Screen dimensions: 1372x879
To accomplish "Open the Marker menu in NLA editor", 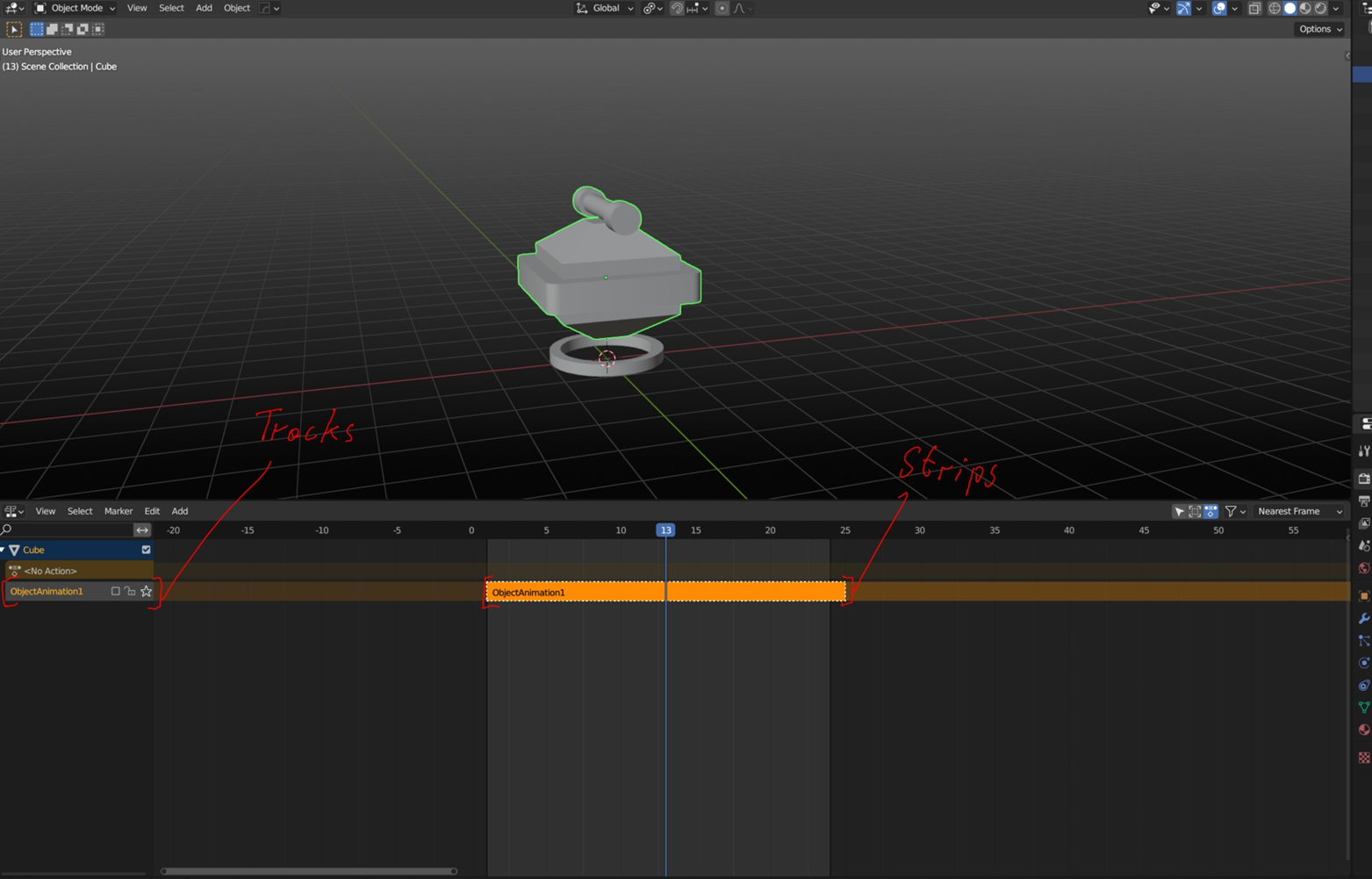I will pyautogui.click(x=119, y=511).
